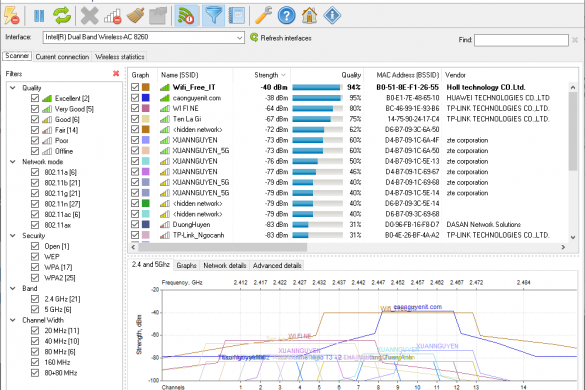Screen dimensions: 585x390
Task: Pause scanning with the pause icon
Action: (39, 16)
